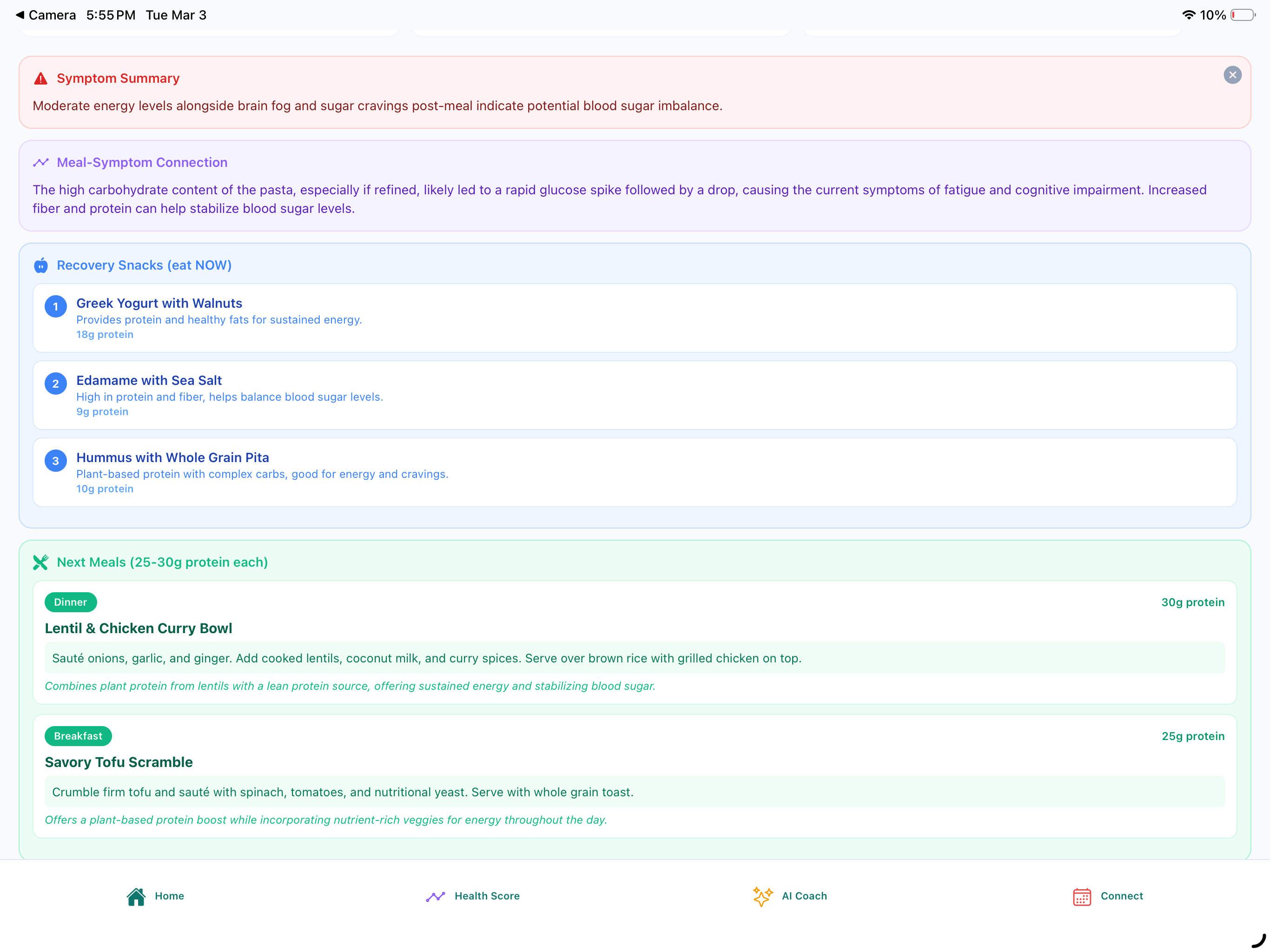1270x952 pixels.
Task: Click 'Offers a plant-based protein boost' note
Action: tap(325, 820)
